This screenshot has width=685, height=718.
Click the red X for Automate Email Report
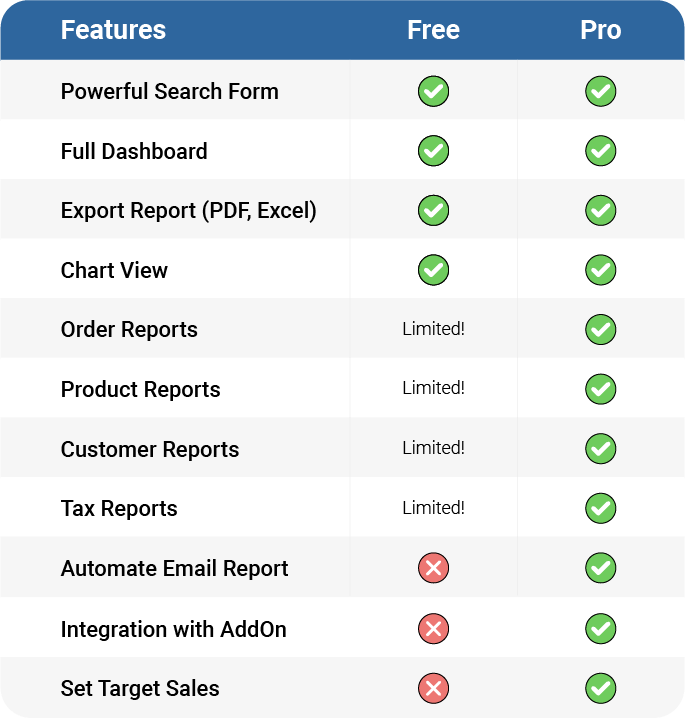point(433,568)
